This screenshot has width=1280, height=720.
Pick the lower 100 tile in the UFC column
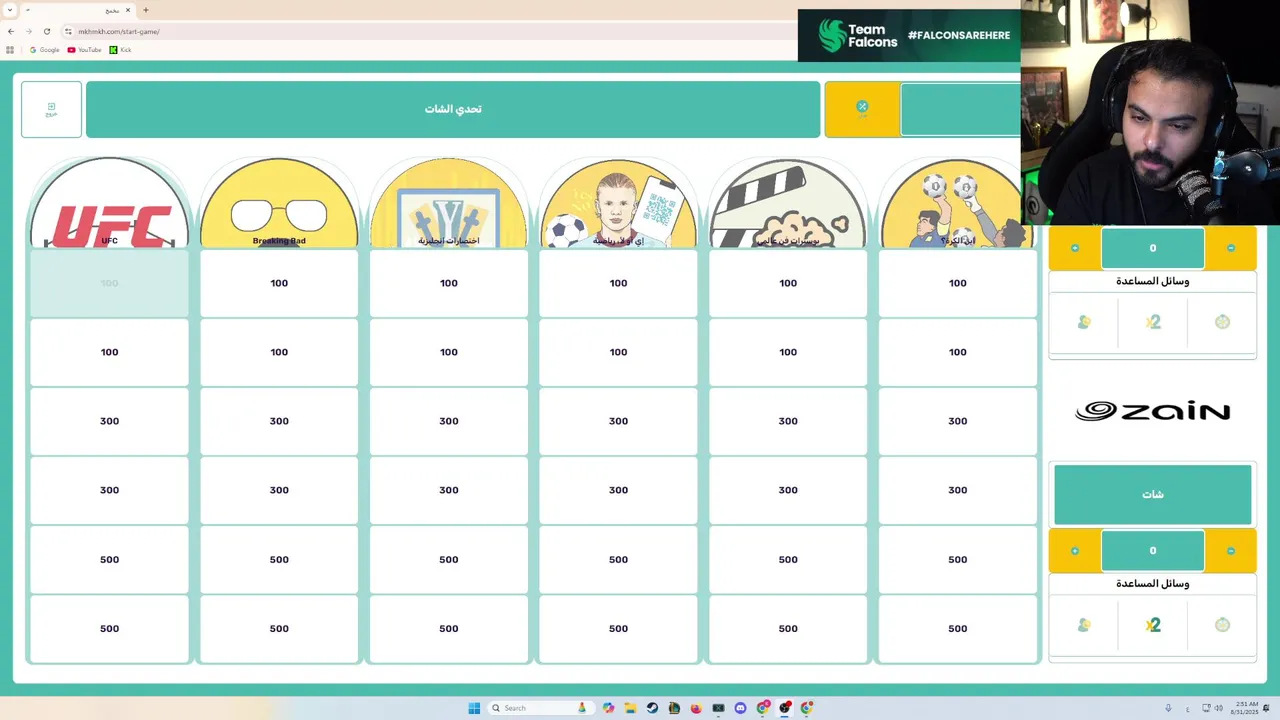[x=109, y=352]
